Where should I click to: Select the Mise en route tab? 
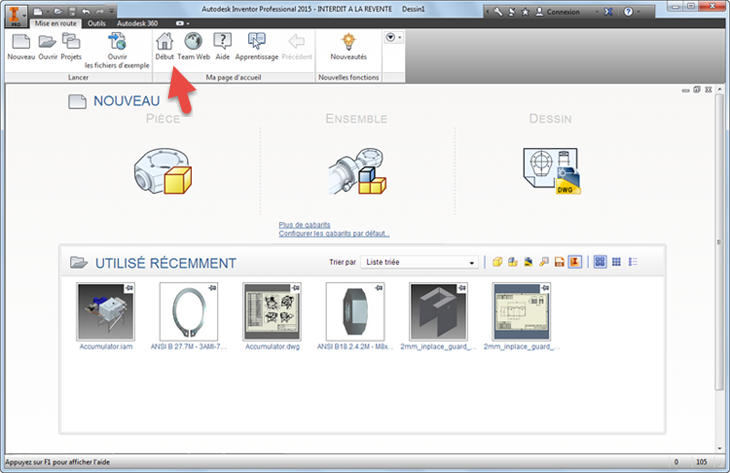pyautogui.click(x=55, y=23)
